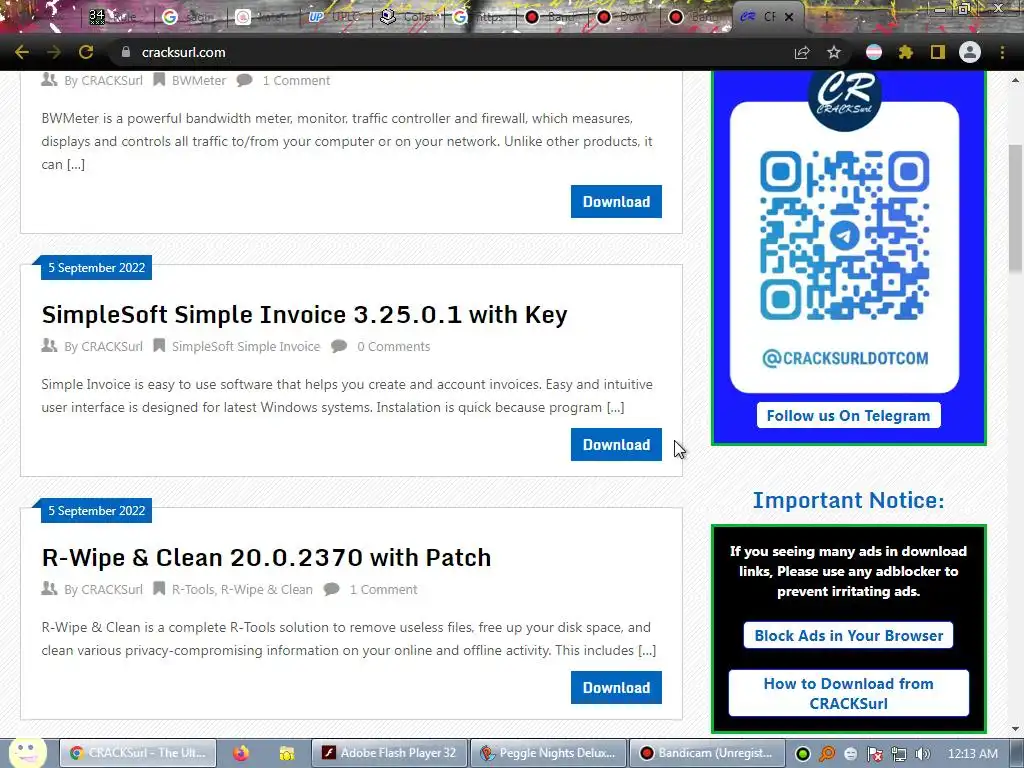The height and width of the screenshot is (768, 1024).
Task: Click the @CRACKSURLDOTCOM handle text
Action: [x=845, y=358]
